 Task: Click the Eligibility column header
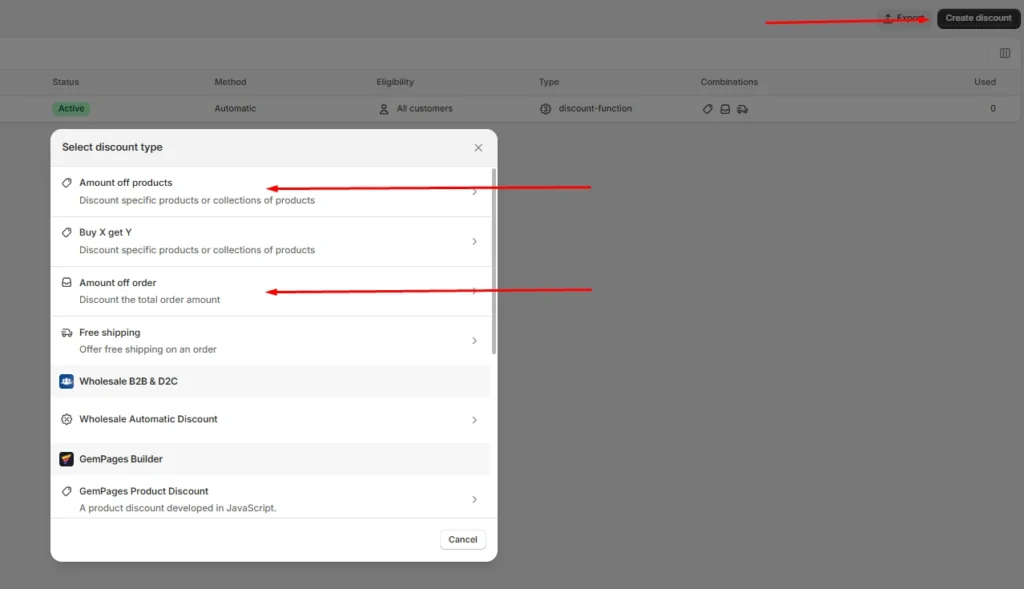click(395, 82)
